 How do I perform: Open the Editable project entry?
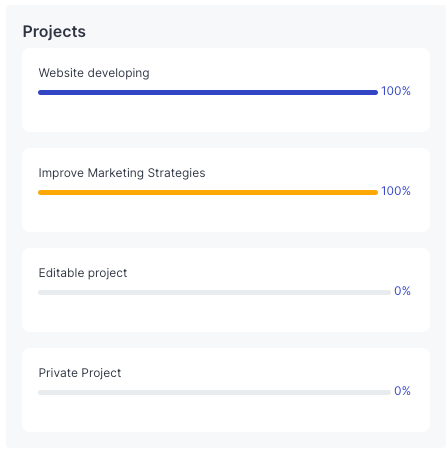83,273
